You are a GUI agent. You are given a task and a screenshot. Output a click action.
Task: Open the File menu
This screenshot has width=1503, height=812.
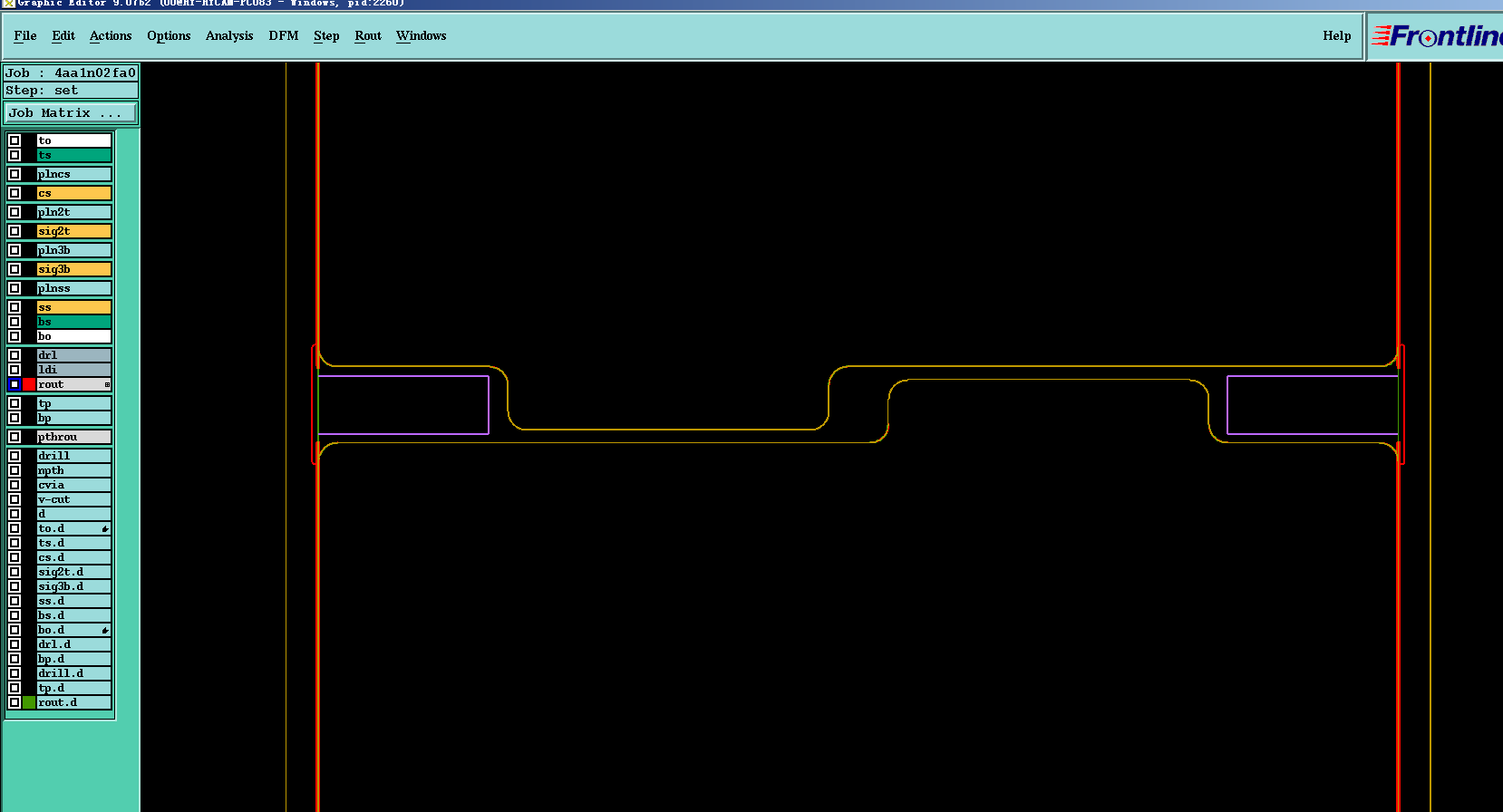point(25,36)
